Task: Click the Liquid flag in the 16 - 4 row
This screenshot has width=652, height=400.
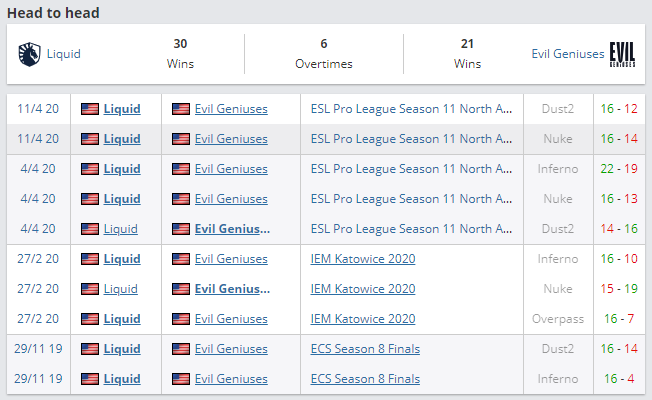Action: (90, 379)
